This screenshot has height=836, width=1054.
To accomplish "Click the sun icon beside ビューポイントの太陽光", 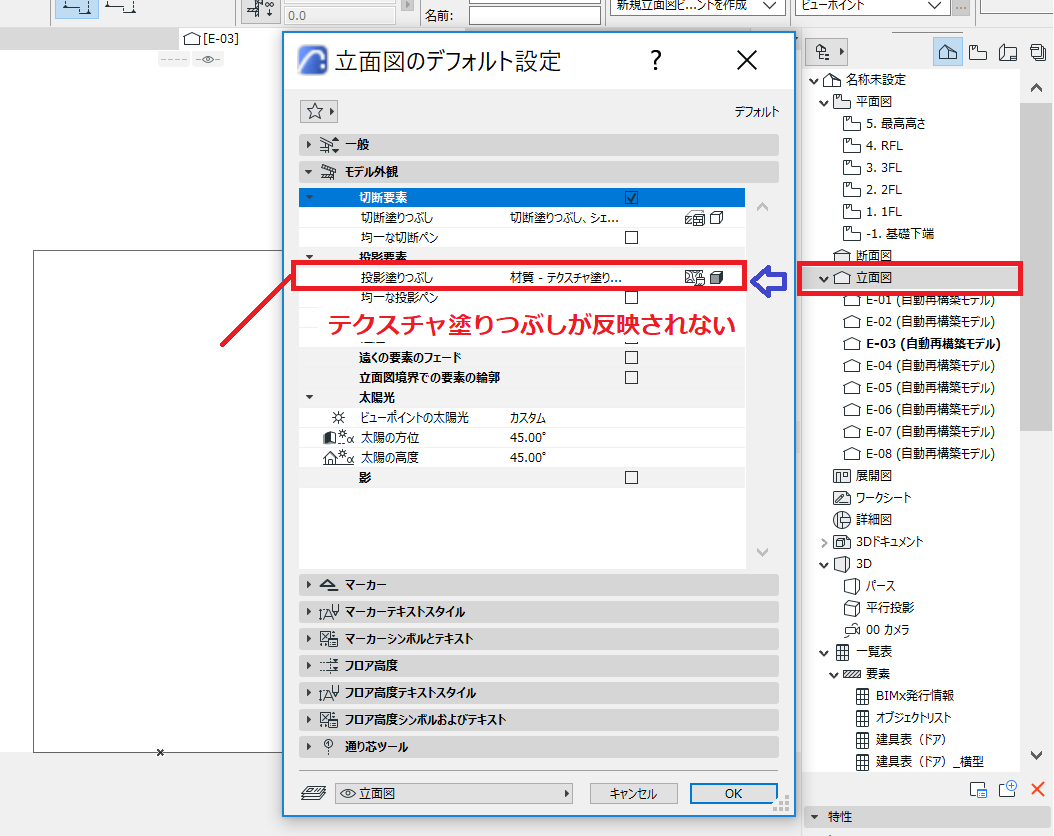I will click(339, 417).
